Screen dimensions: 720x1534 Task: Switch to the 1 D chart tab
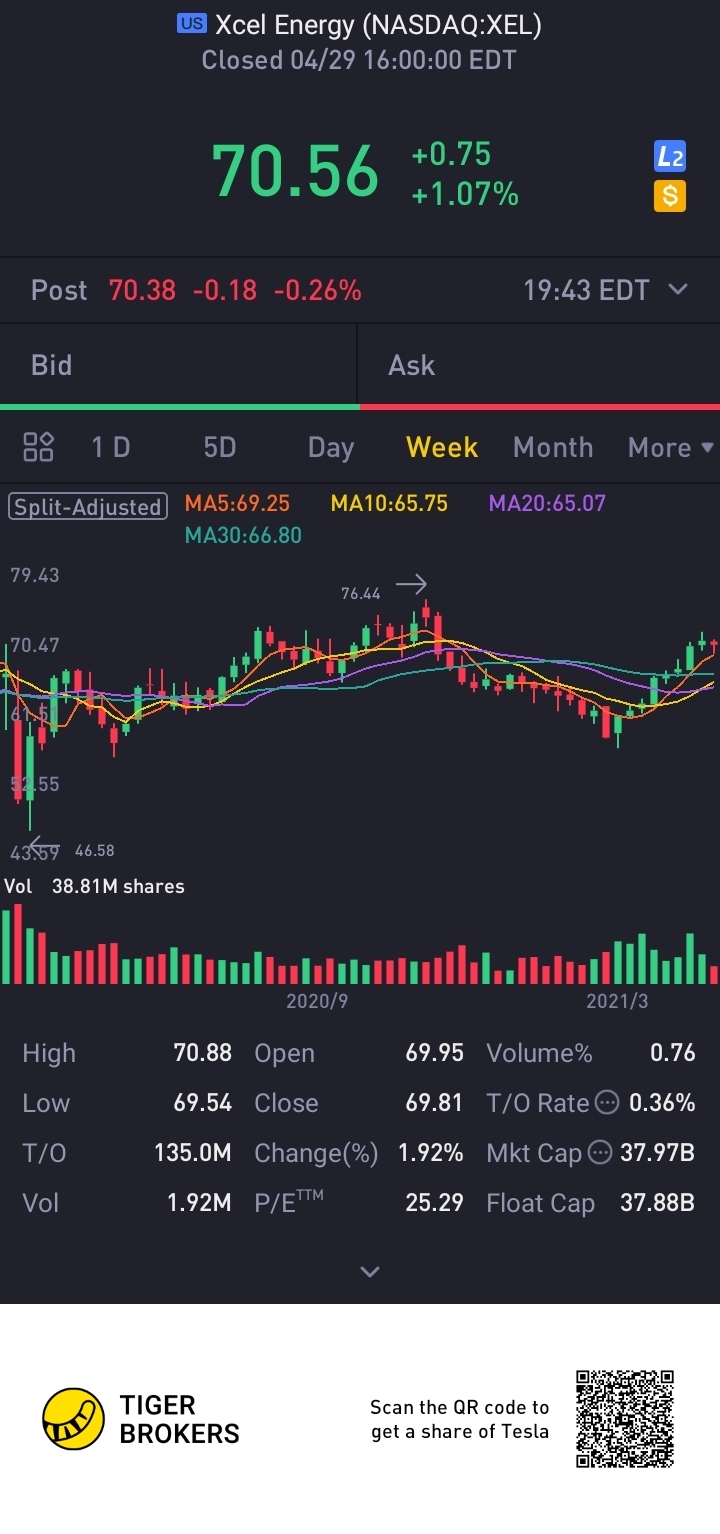tap(111, 447)
